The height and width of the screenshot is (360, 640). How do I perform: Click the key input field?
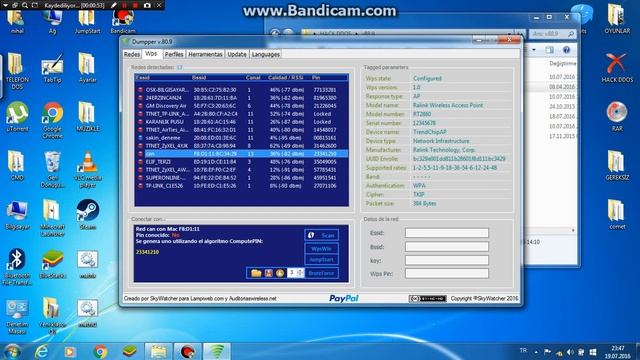coord(447,260)
